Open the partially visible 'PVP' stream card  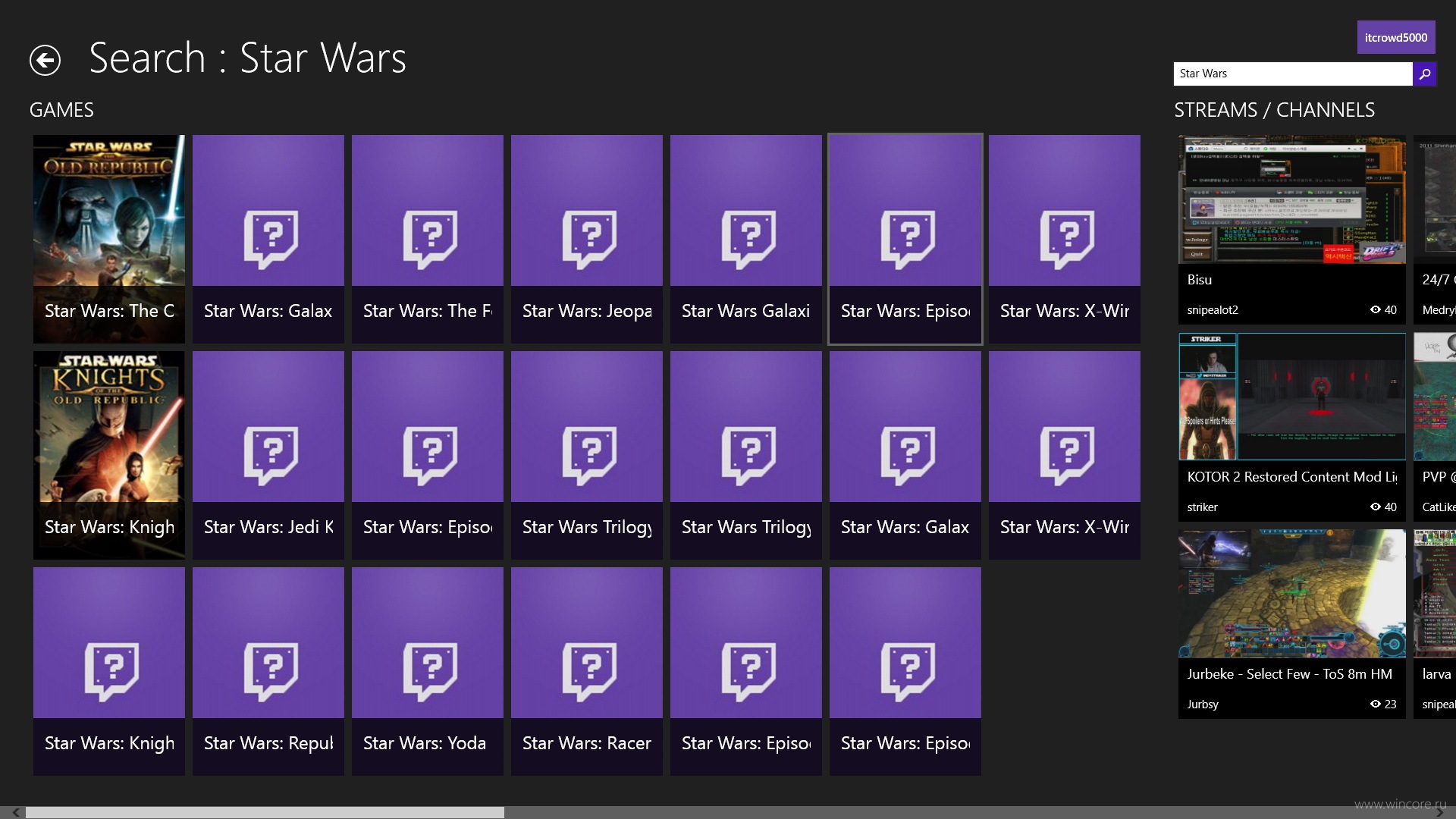tap(1435, 427)
